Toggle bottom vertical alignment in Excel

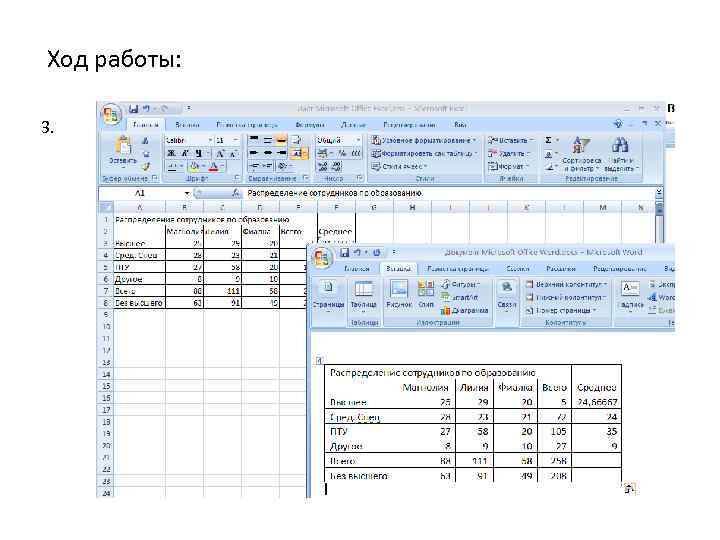(281, 140)
